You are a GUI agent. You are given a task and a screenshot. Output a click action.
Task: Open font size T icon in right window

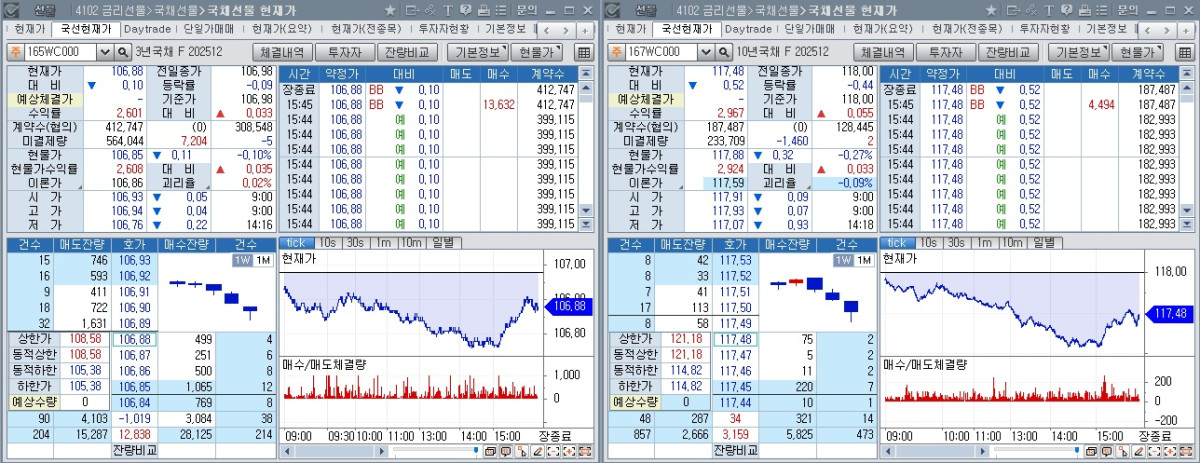[1048, 10]
